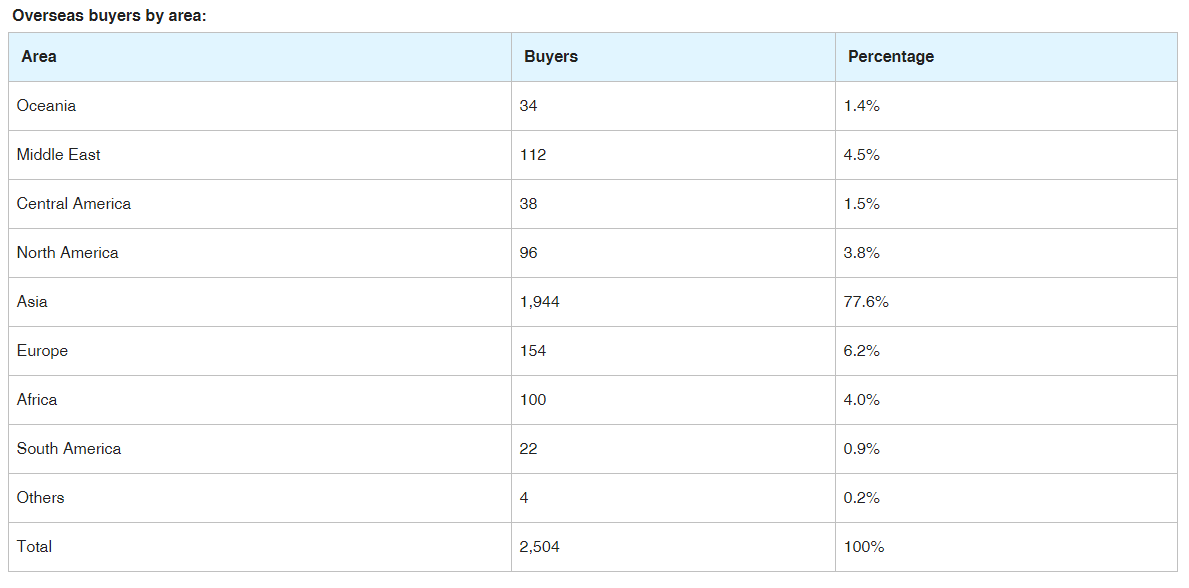This screenshot has height=588, width=1189.
Task: Click the Asia area cell
Action: [x=32, y=302]
